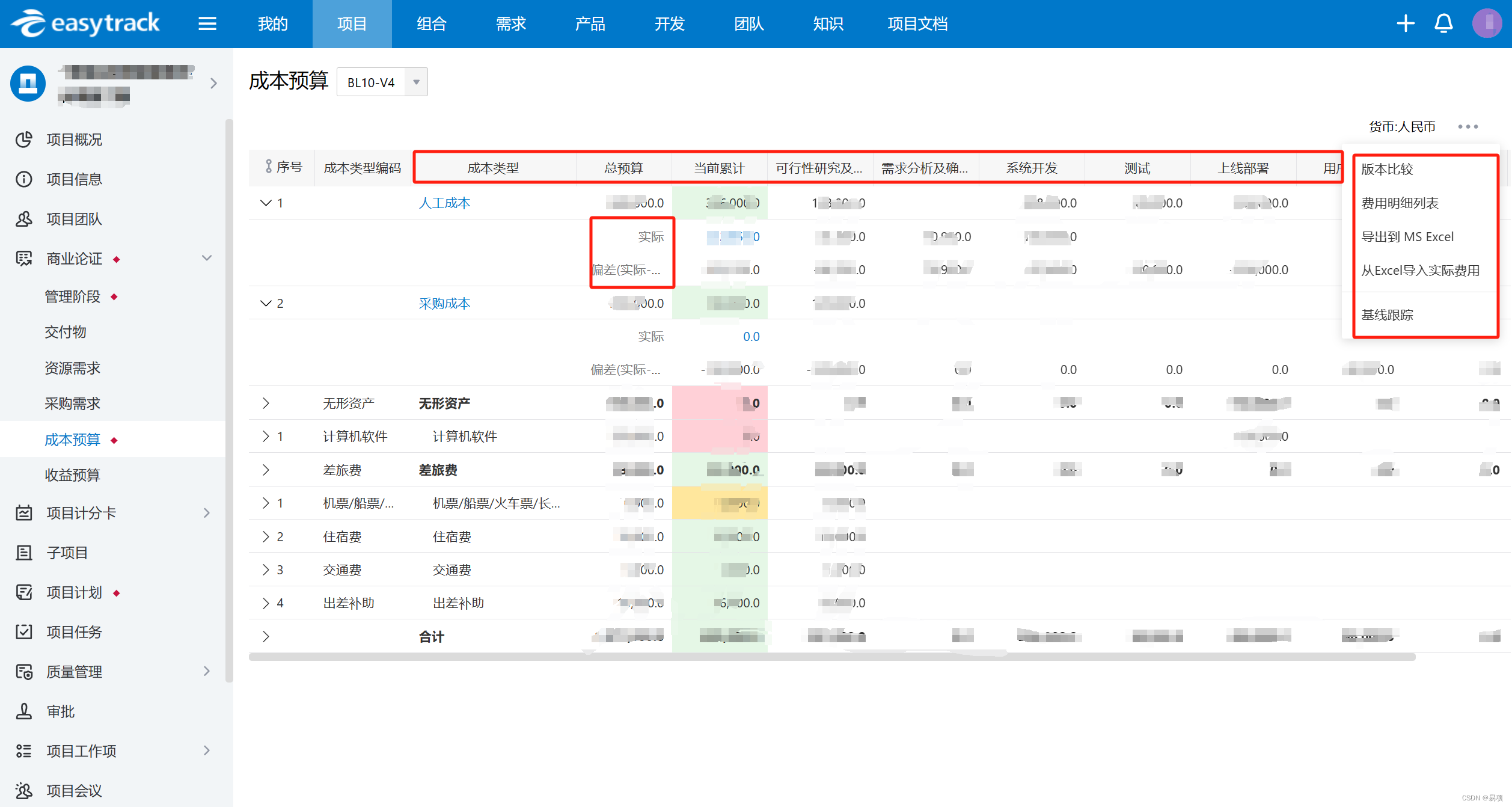Open the 开发 top navigation tab
Screen dimensions: 1512x807
pos(670,24)
